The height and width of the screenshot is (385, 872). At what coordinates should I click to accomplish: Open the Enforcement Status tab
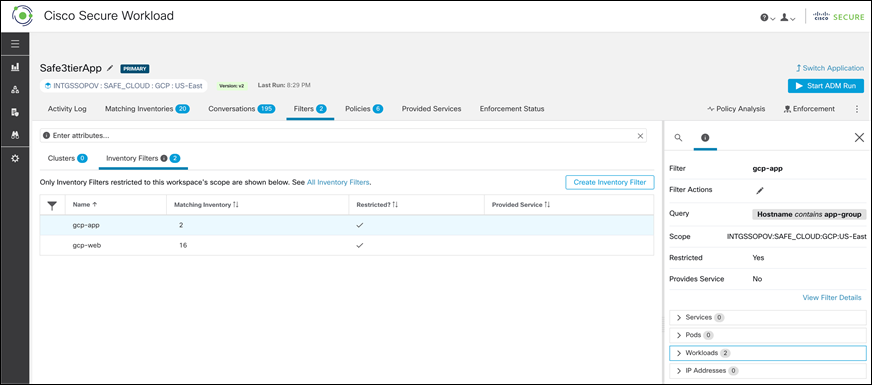(x=512, y=109)
